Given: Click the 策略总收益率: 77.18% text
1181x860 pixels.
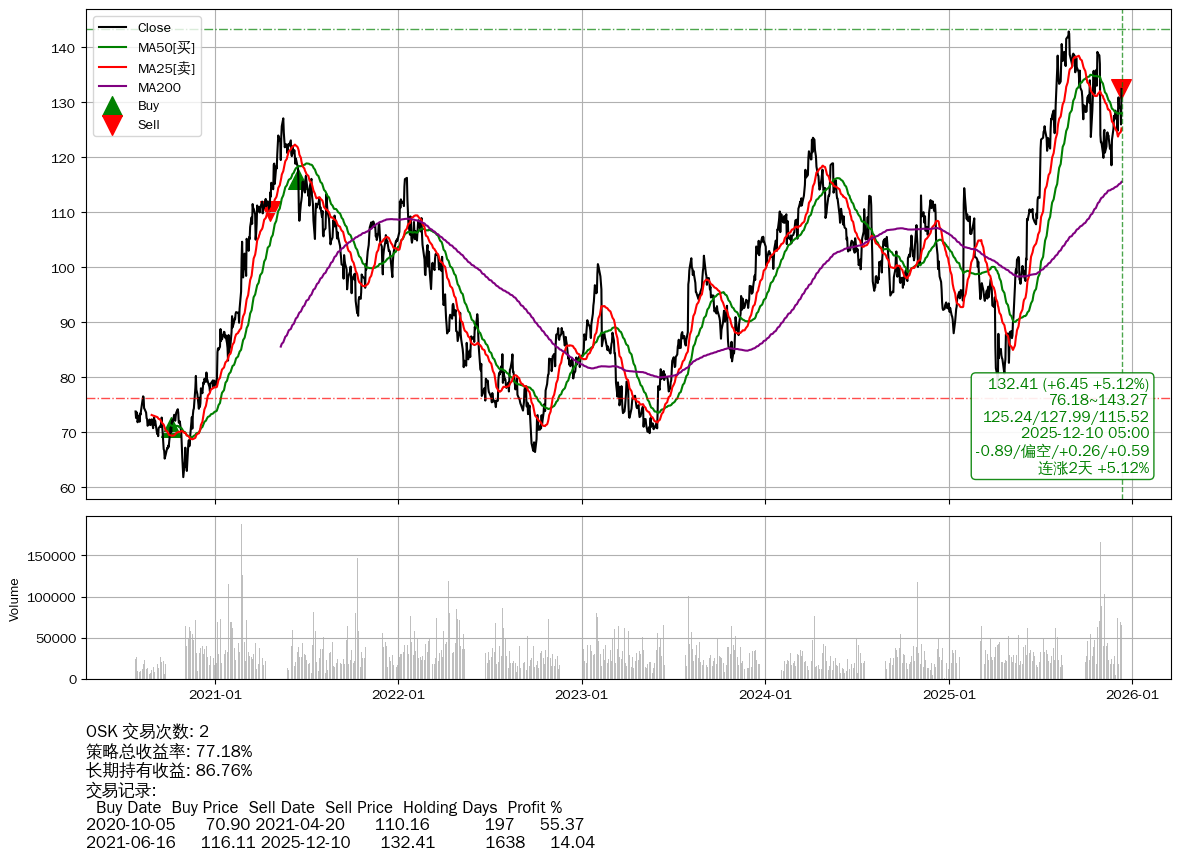Looking at the screenshot, I should pos(169,751).
